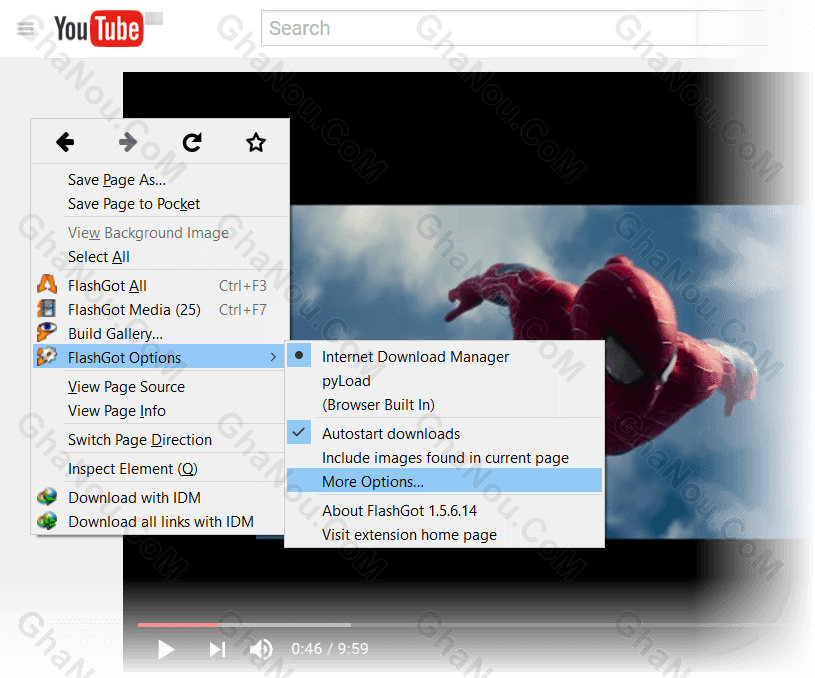Click the Download with IDM icon

47,497
